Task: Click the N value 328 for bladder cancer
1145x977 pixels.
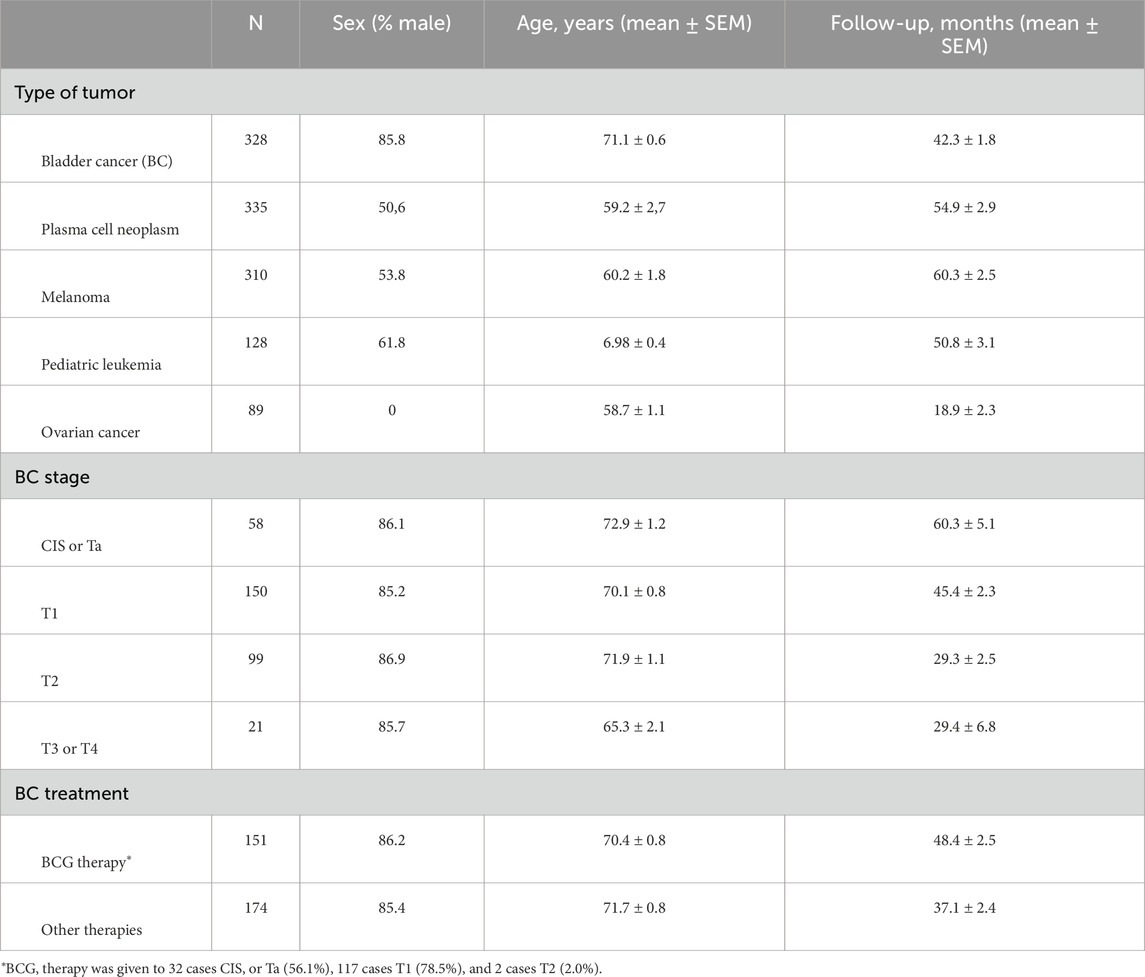Action: point(256,140)
